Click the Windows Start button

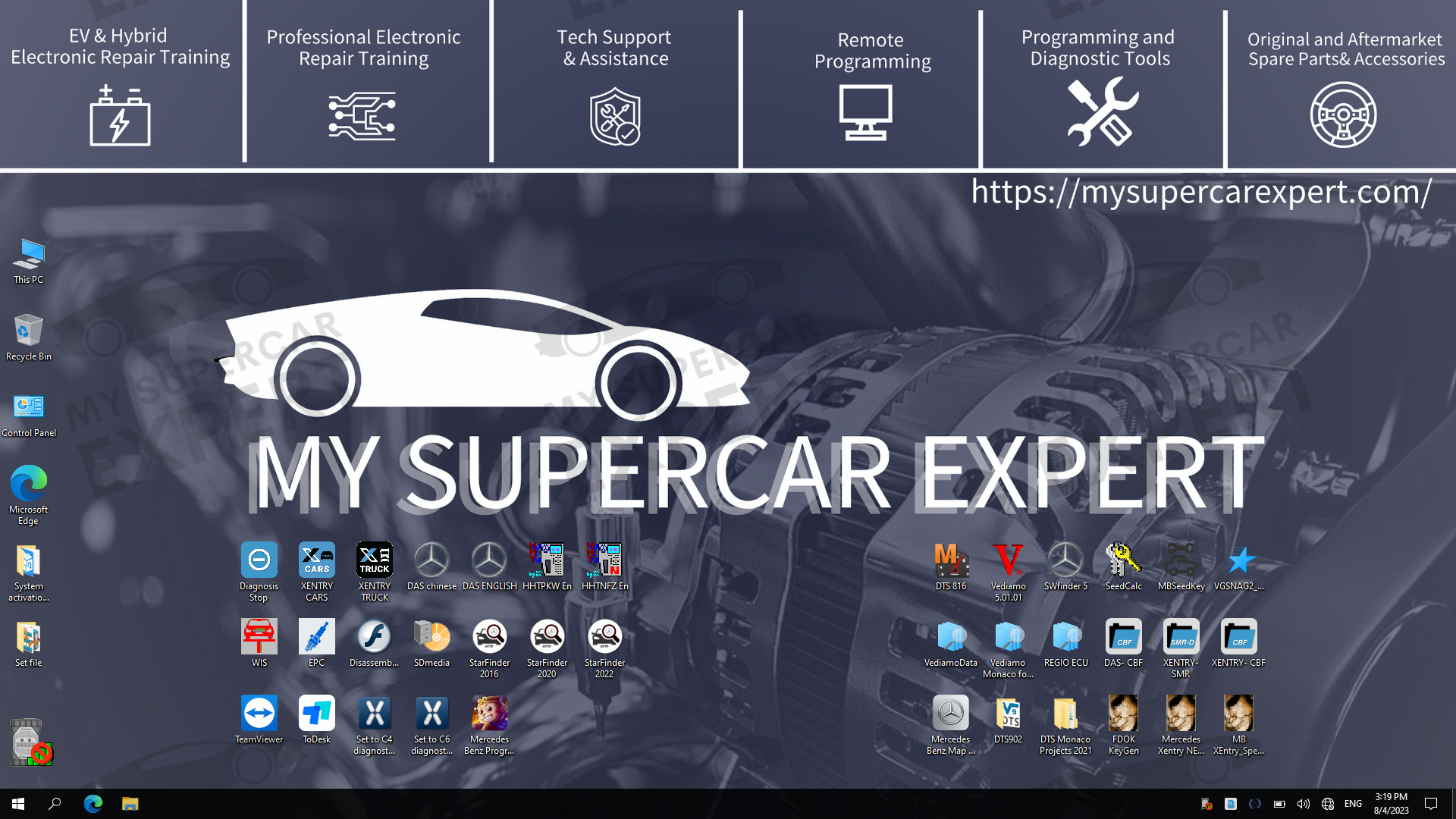click(x=18, y=804)
